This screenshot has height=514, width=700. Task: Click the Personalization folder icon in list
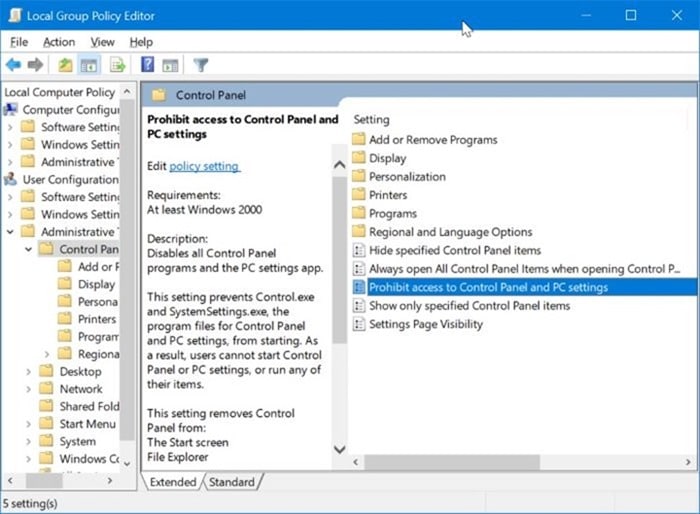coord(358,176)
